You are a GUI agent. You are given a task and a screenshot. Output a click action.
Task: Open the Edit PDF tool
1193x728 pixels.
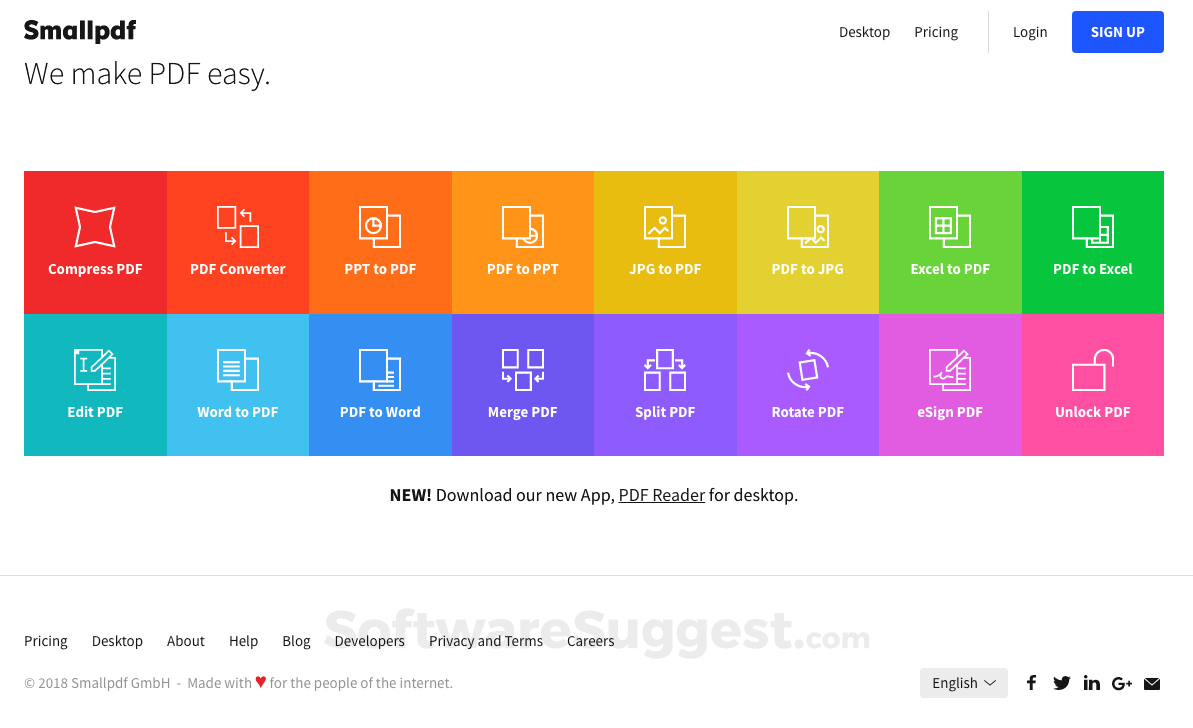(x=95, y=384)
